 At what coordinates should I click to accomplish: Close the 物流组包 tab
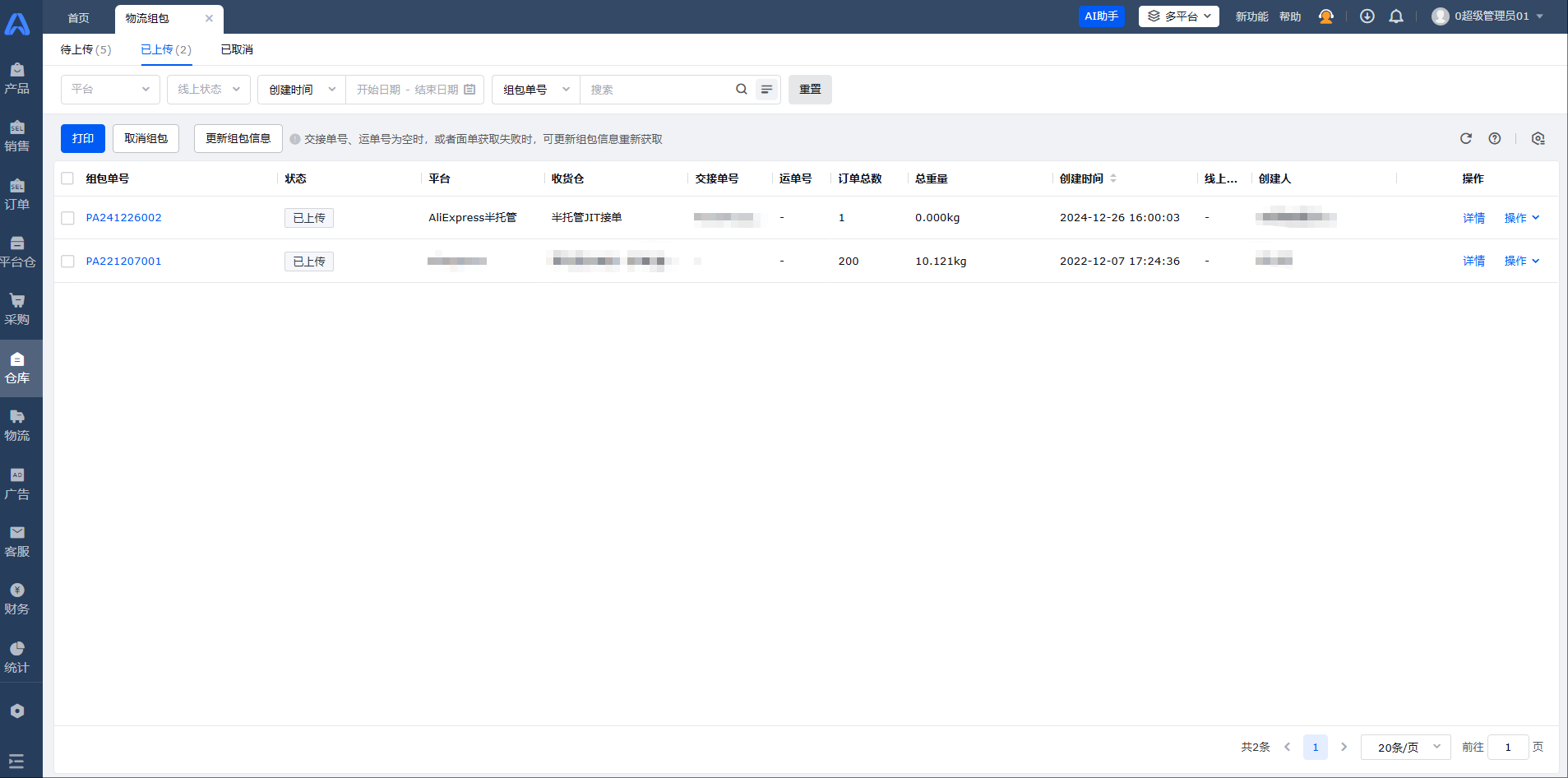209,18
